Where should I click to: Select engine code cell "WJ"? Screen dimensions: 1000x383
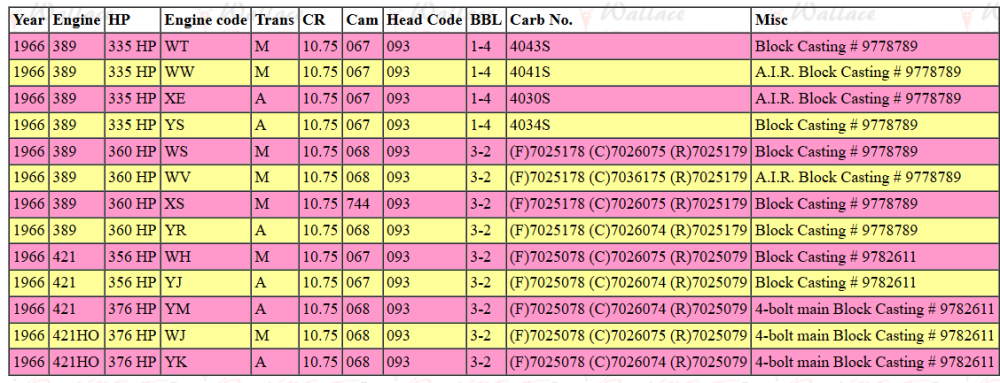coord(206,336)
